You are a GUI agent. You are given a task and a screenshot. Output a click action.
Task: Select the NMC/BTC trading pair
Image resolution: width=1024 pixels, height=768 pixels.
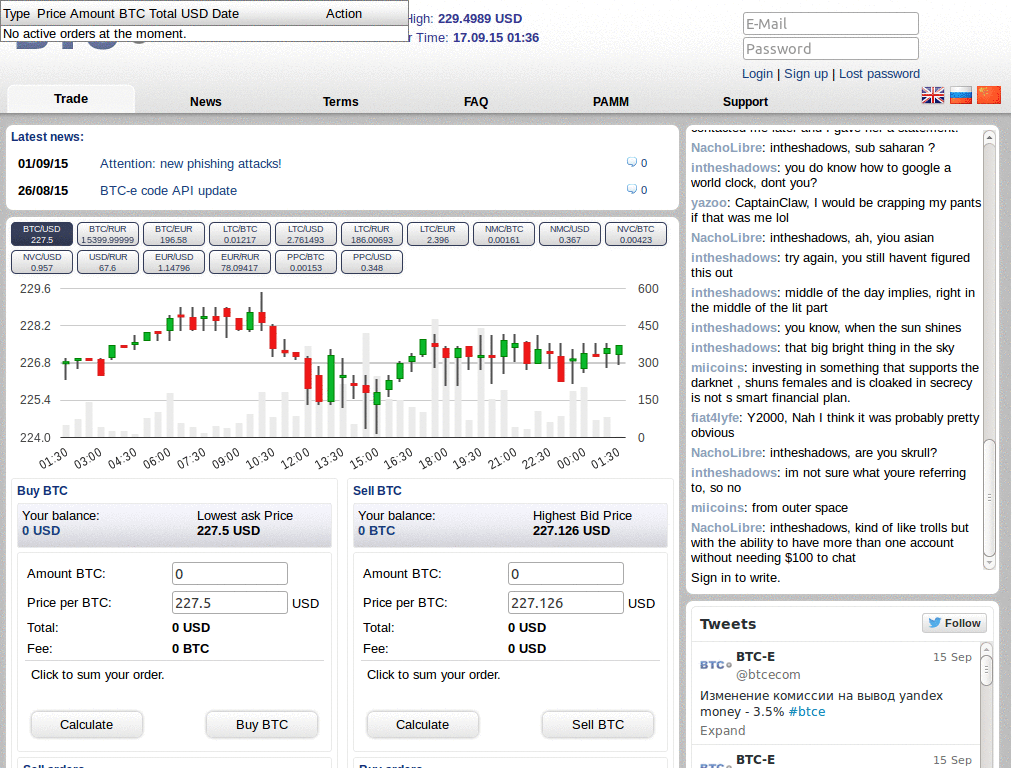pyautogui.click(x=504, y=234)
